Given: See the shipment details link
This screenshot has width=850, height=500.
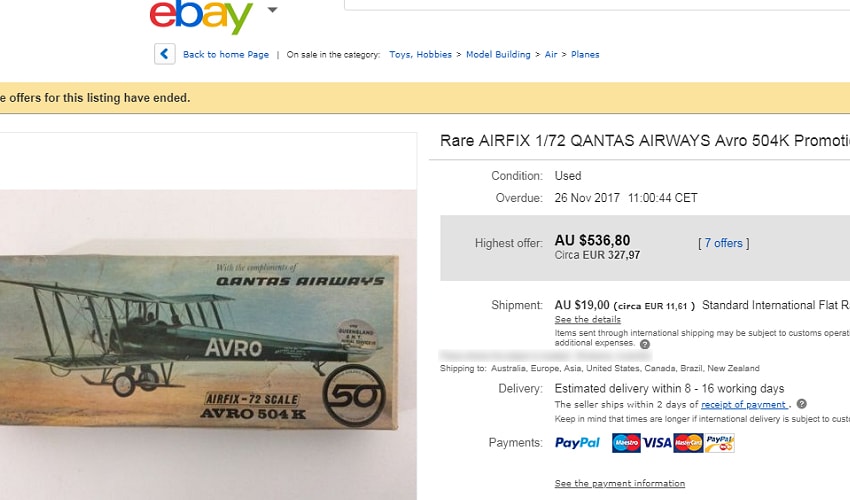Looking at the screenshot, I should 588,319.
